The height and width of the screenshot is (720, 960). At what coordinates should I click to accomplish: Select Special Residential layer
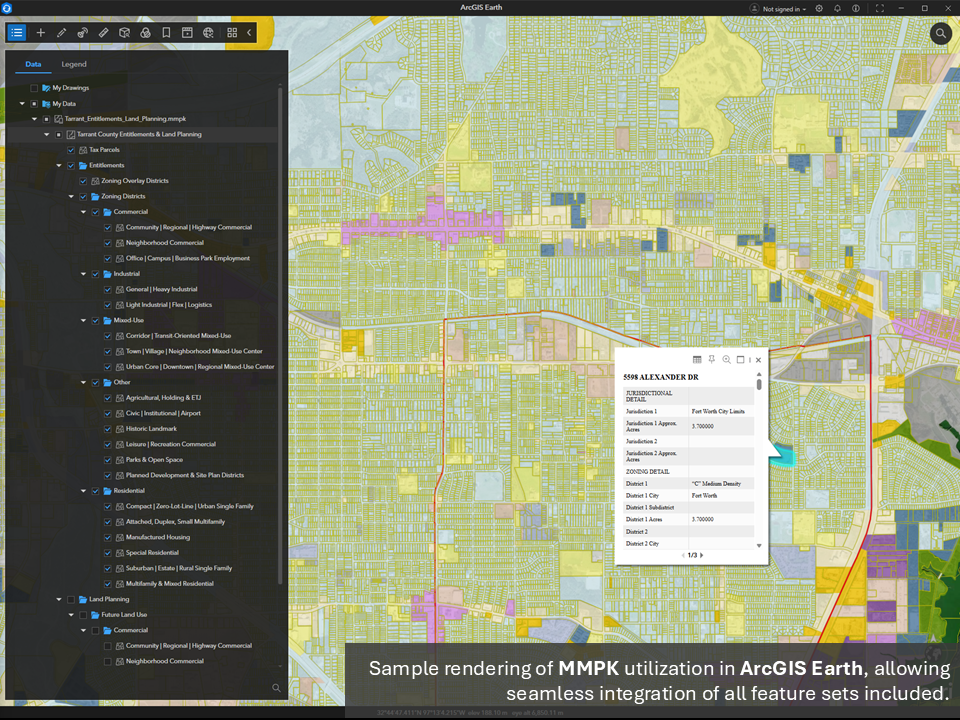pyautogui.click(x=152, y=553)
